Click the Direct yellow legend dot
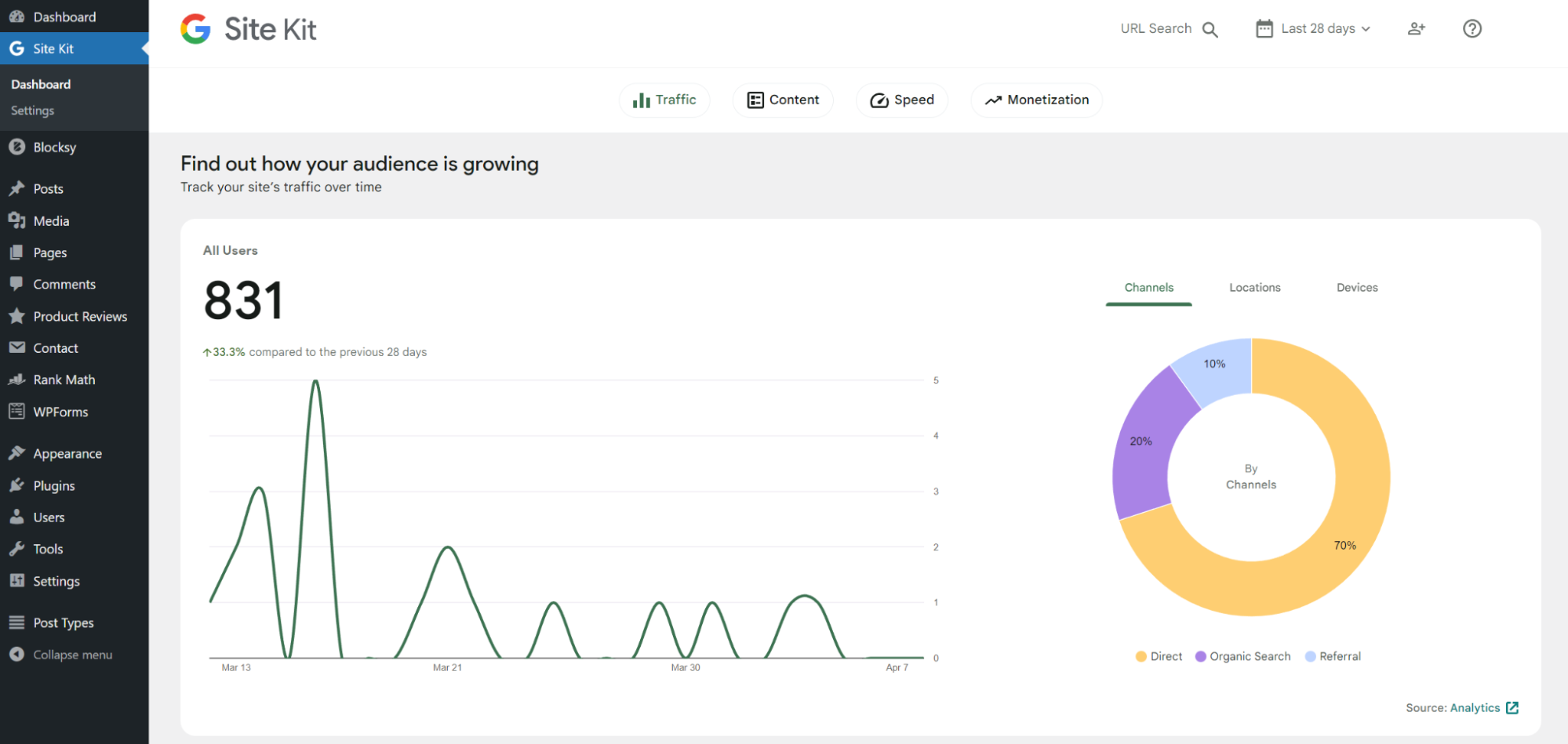 (x=1141, y=656)
